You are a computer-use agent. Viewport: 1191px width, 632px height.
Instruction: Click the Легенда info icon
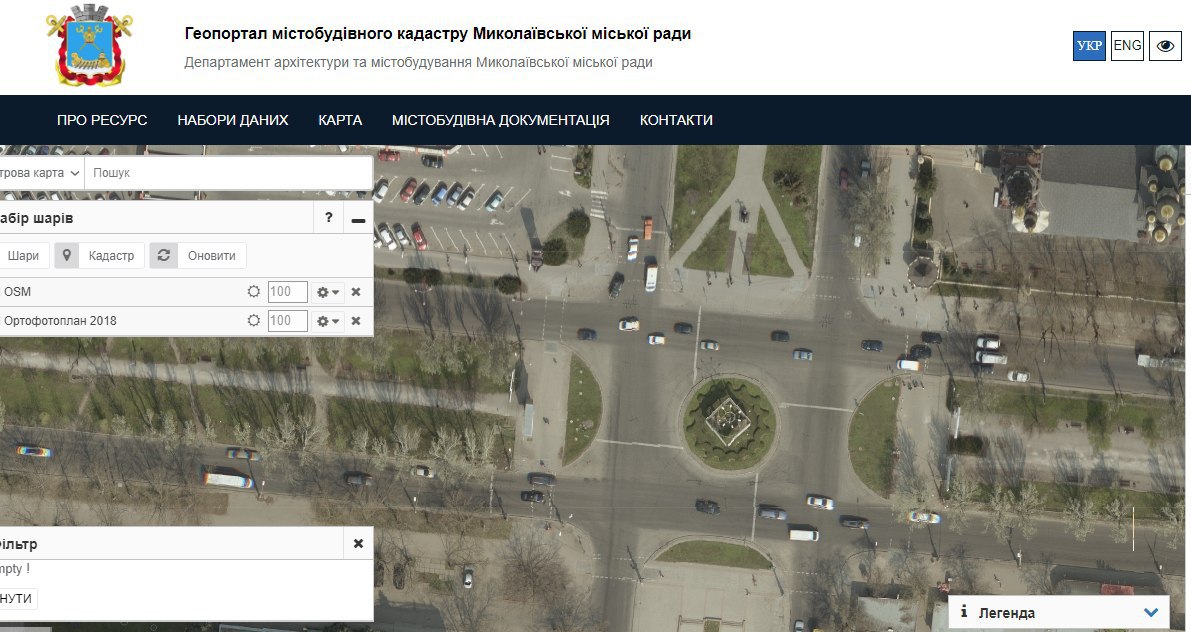[x=964, y=611]
